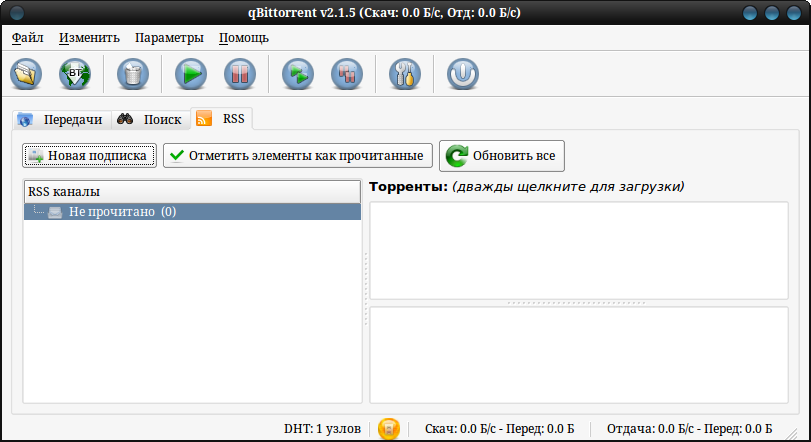Viewport: 811px width, 442px height.
Task: Click the lower article description panel
Action: [x=579, y=355]
